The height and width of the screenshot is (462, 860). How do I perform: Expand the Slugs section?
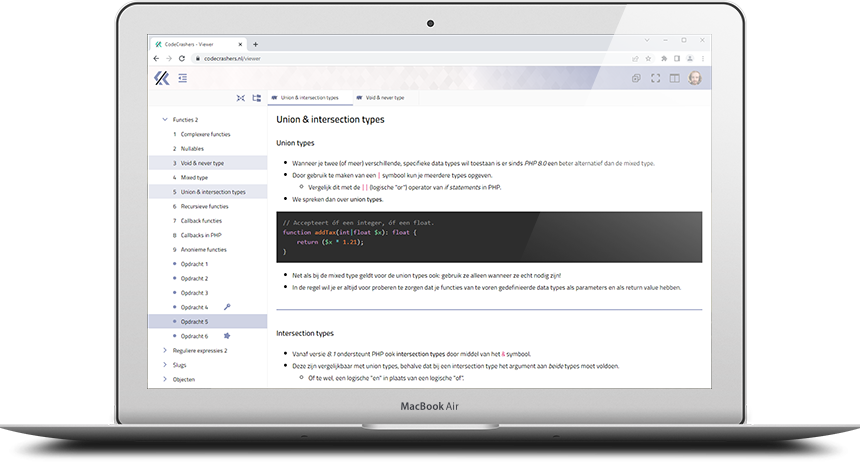[164, 365]
